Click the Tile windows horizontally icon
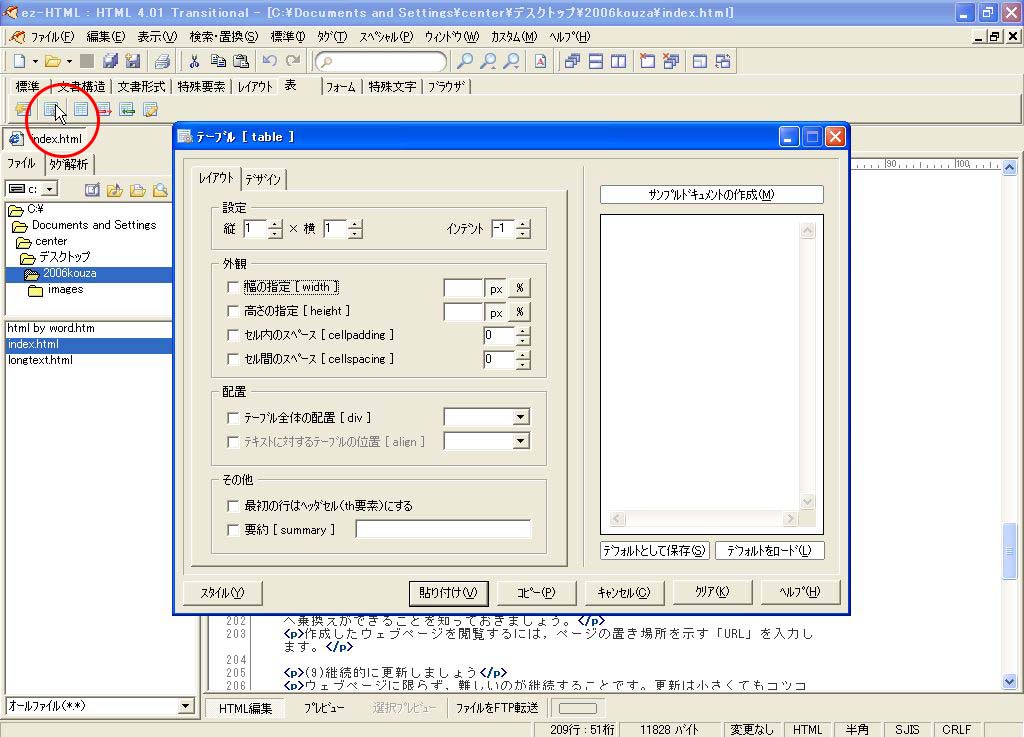1024x737 pixels. click(x=596, y=61)
